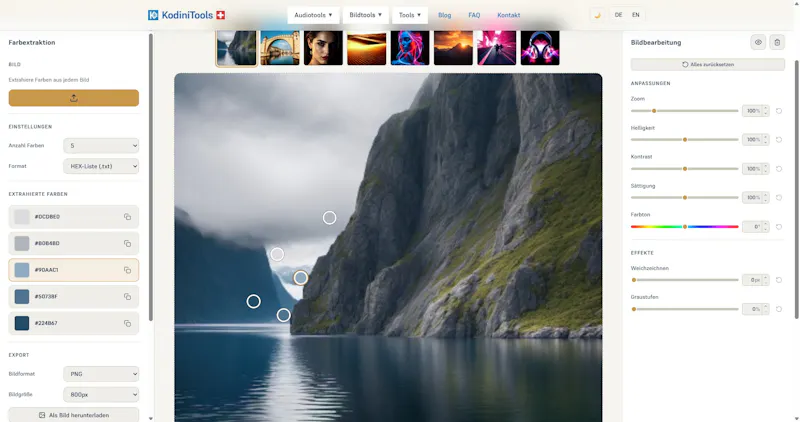
Task: Copy the #DCDBE0 color code
Action: 128,217
